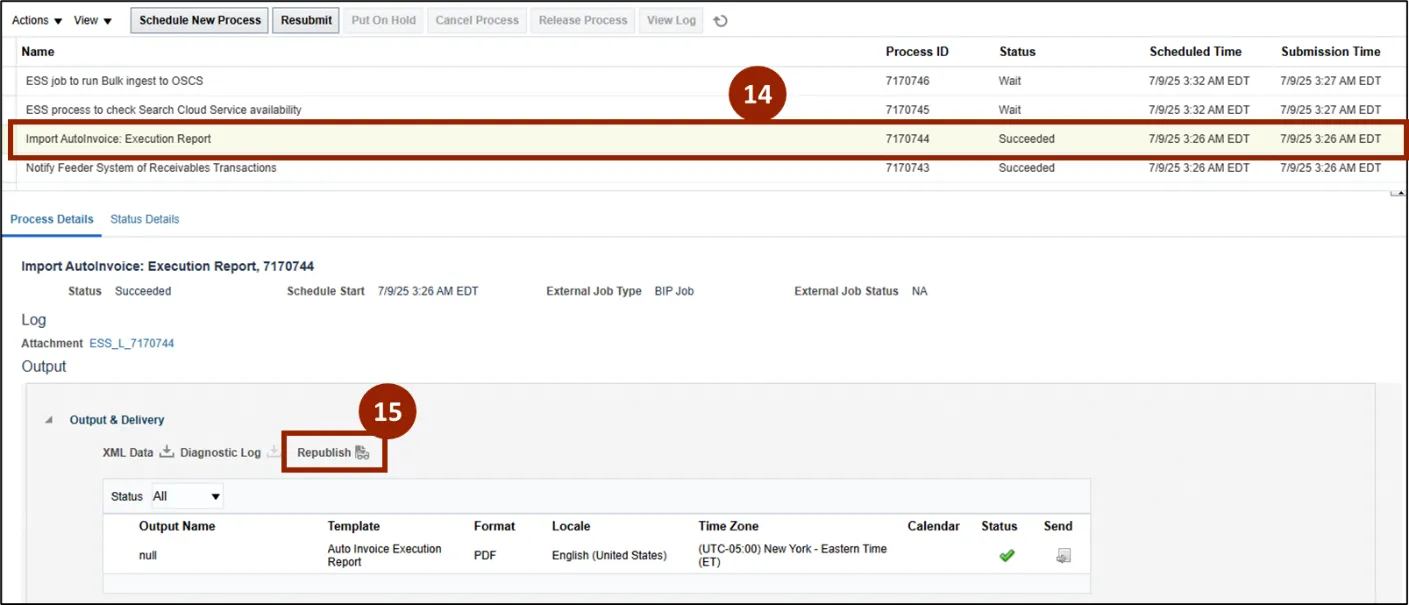Open the View dropdown menu
This screenshot has height=605, width=1409.
[x=93, y=21]
